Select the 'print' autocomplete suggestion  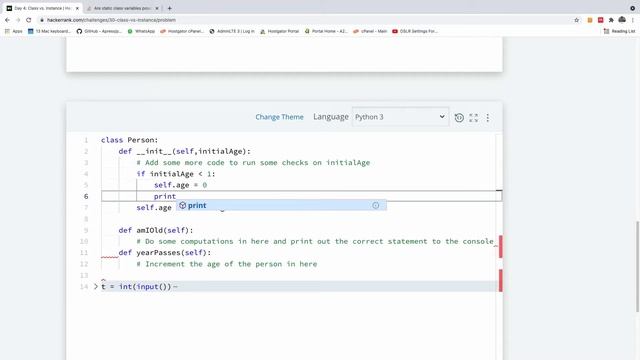pos(281,205)
